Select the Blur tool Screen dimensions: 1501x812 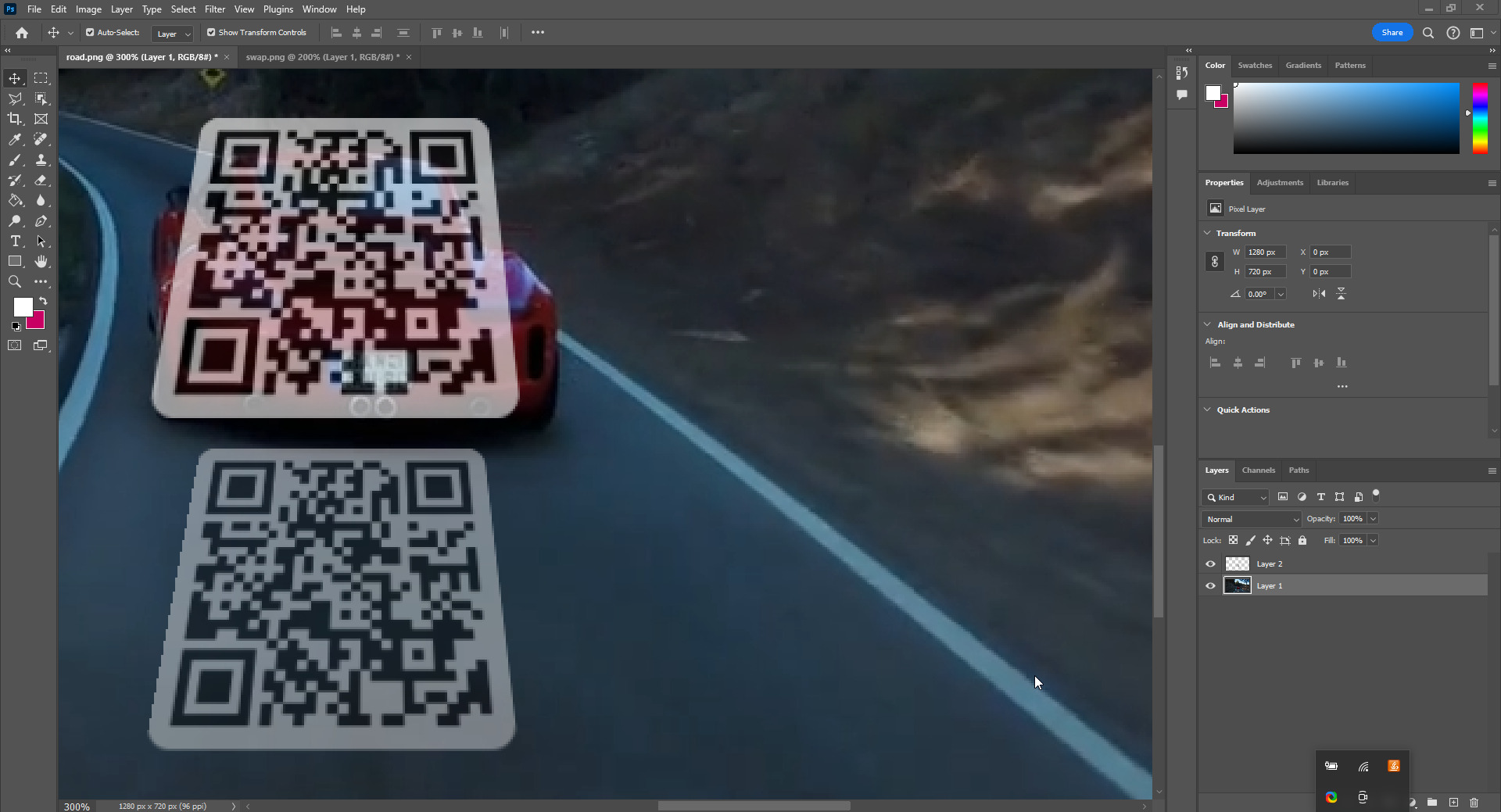(41, 200)
